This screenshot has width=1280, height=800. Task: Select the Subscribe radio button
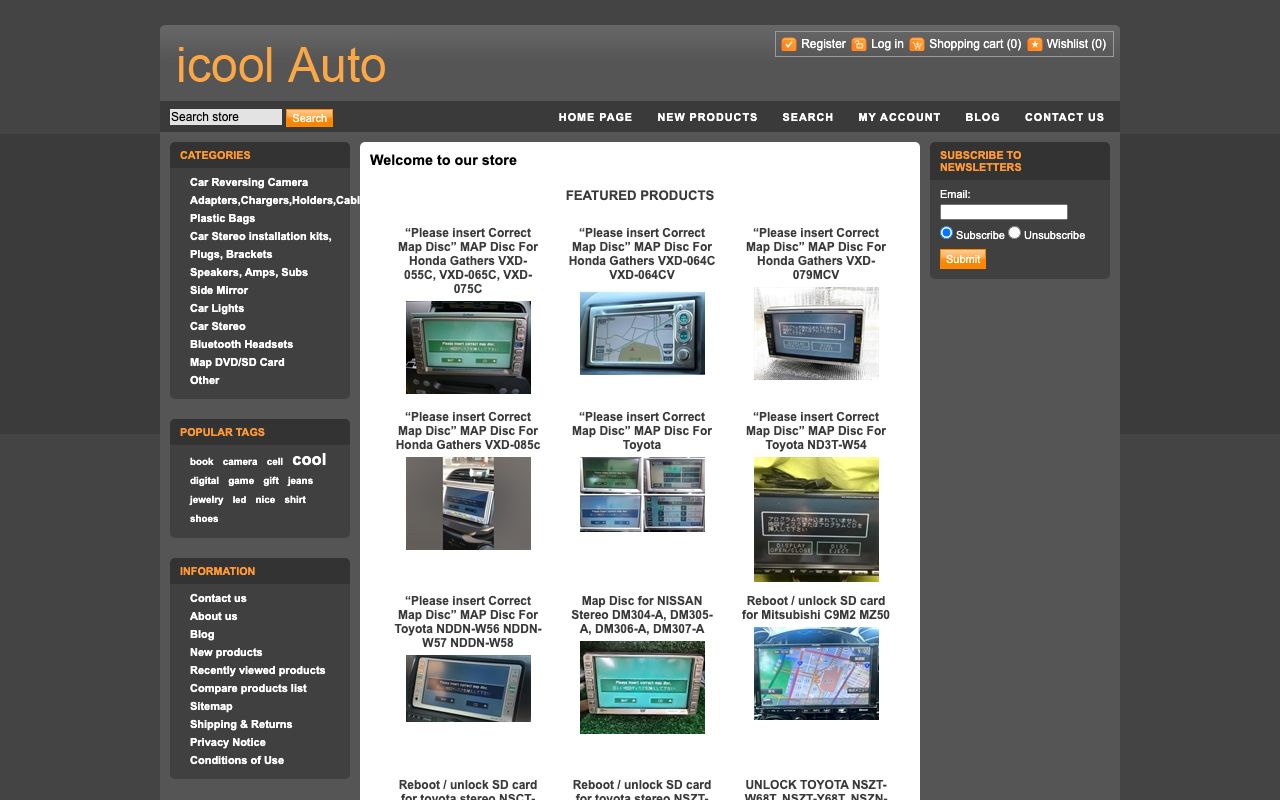947,233
